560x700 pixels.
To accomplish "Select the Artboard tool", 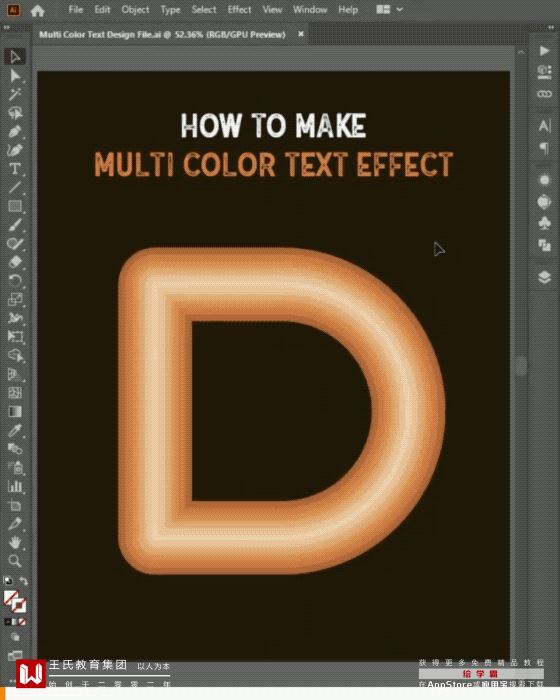I will tap(15, 505).
